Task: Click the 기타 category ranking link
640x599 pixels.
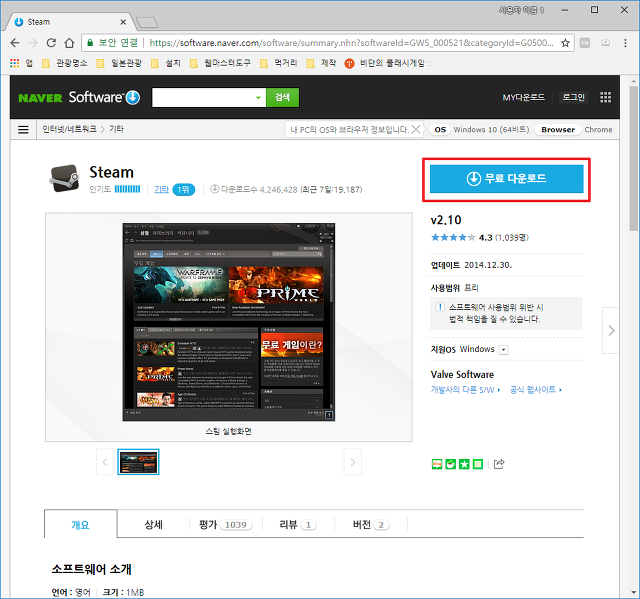Action: 162,189
